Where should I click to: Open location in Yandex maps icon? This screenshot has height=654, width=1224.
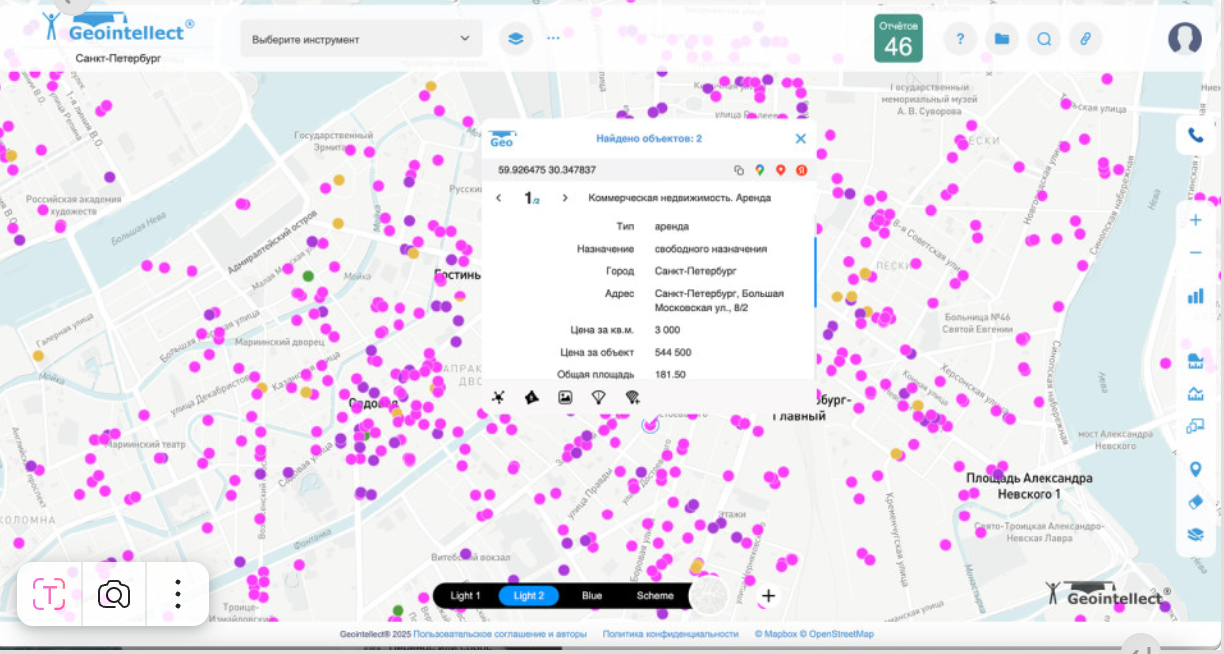(x=801, y=170)
